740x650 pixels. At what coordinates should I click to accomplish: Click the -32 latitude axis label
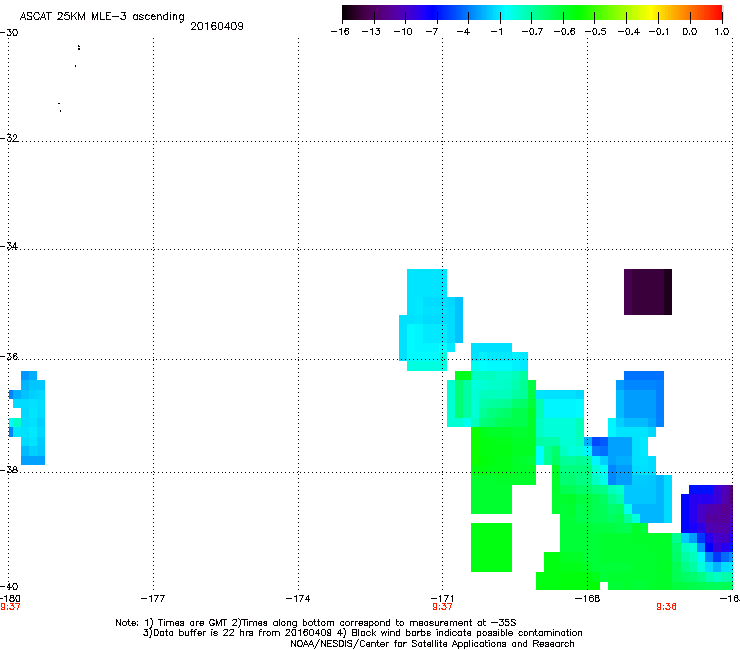click(9, 138)
